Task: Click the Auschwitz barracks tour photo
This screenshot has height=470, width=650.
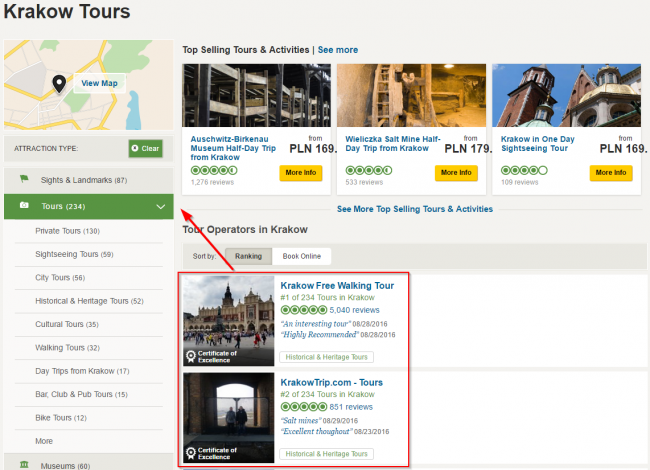Action: click(257, 95)
